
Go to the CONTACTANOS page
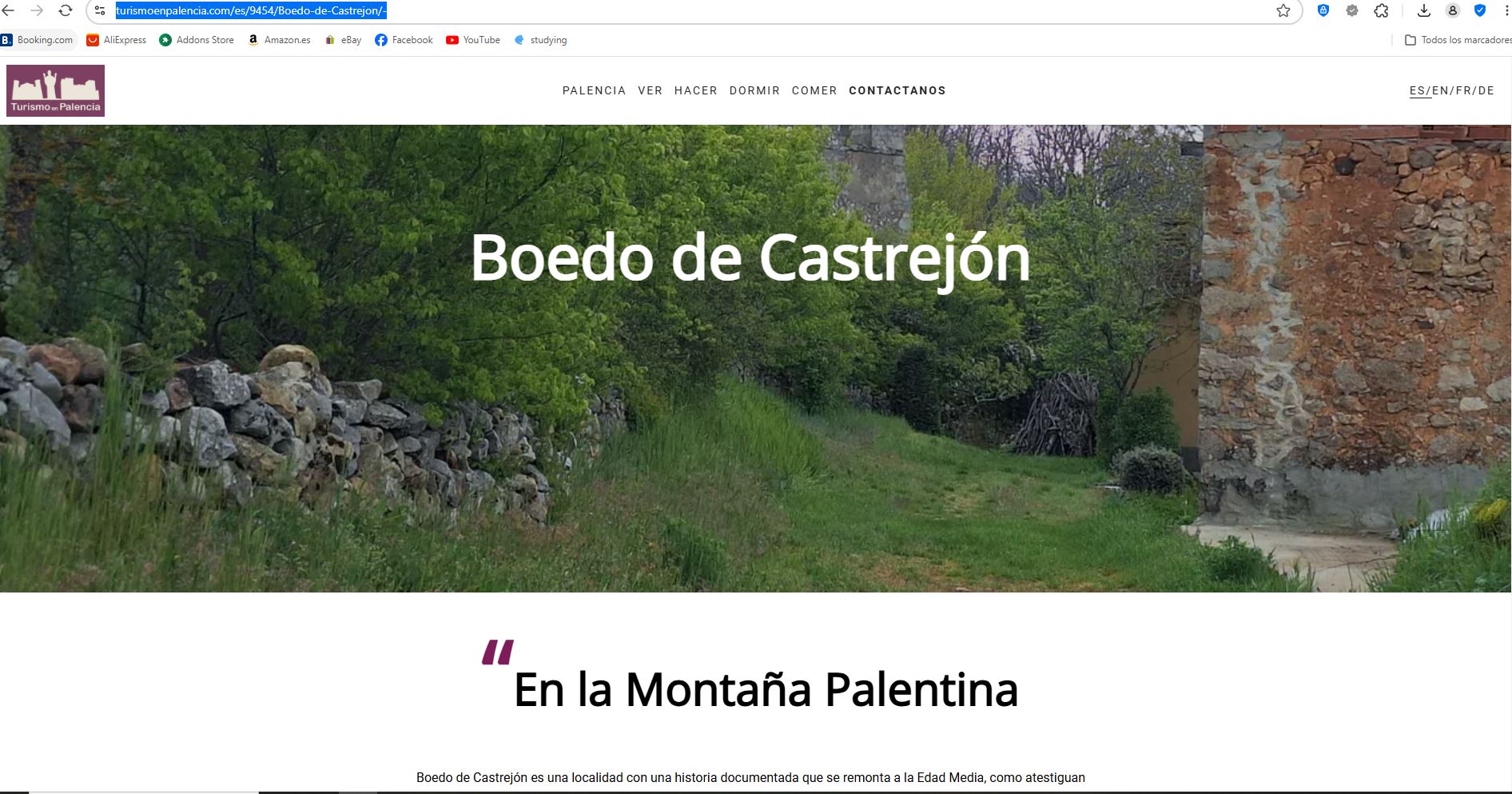[x=897, y=91]
